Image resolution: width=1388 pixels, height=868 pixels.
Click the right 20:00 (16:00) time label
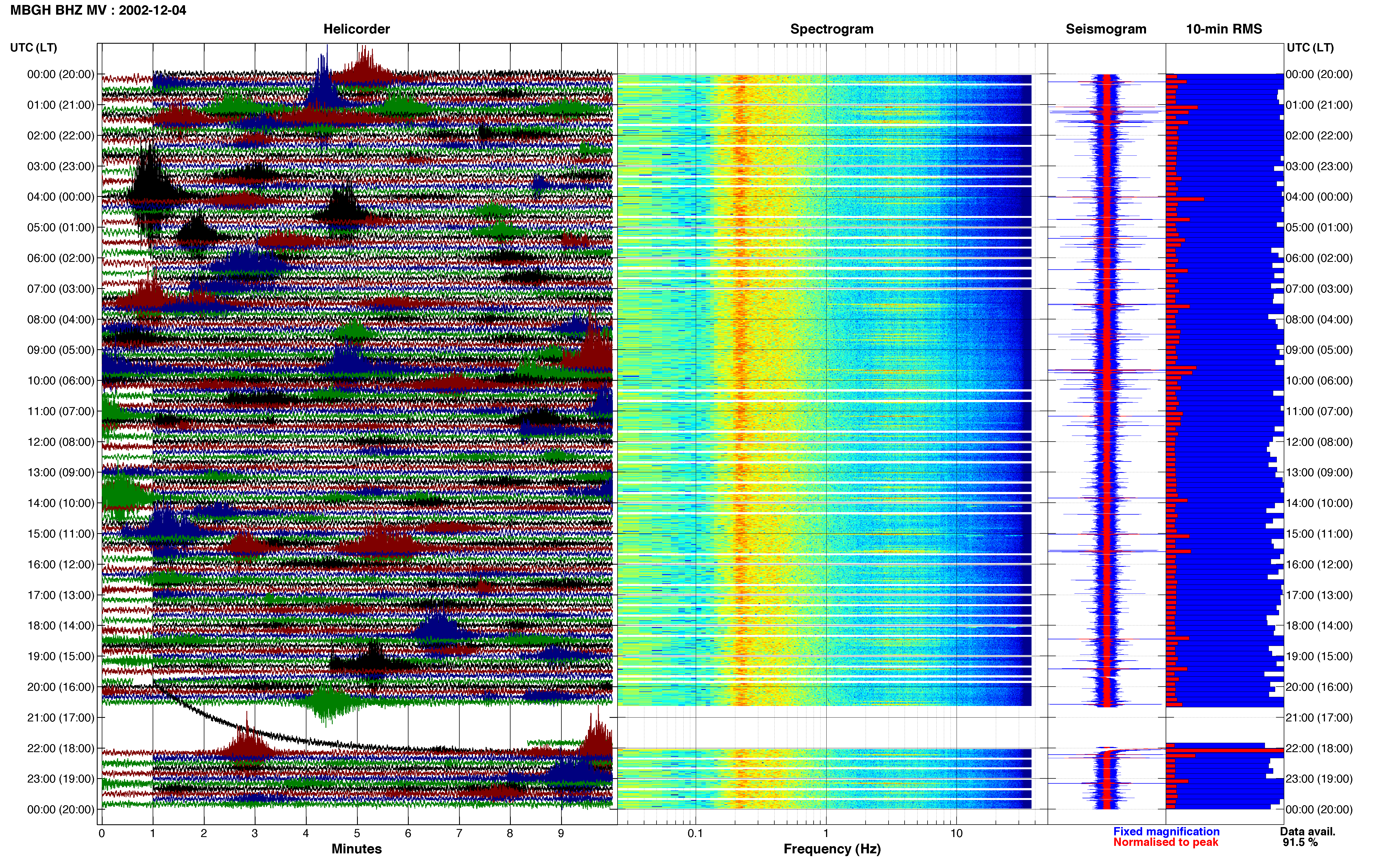pos(1319,687)
